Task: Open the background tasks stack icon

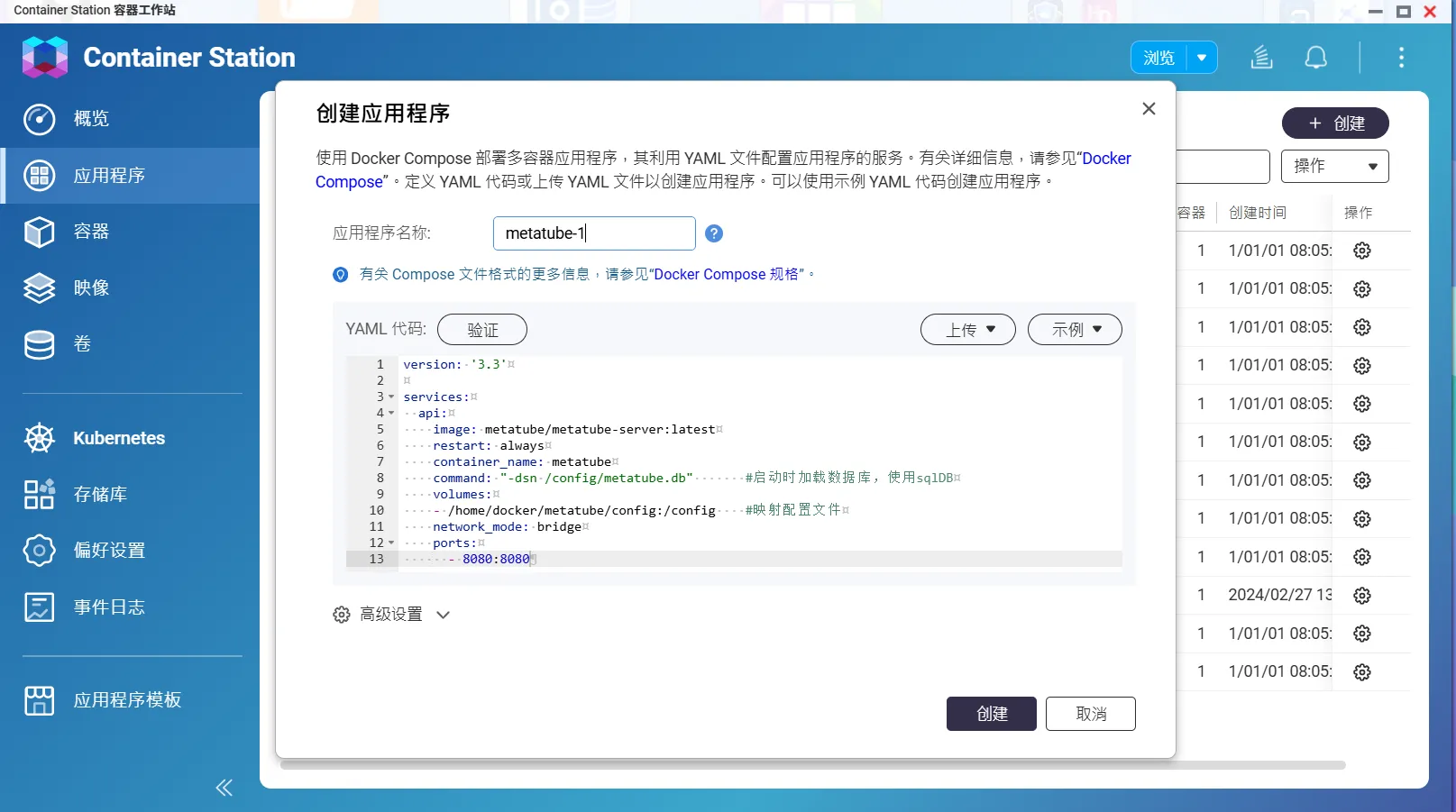Action: point(1261,58)
